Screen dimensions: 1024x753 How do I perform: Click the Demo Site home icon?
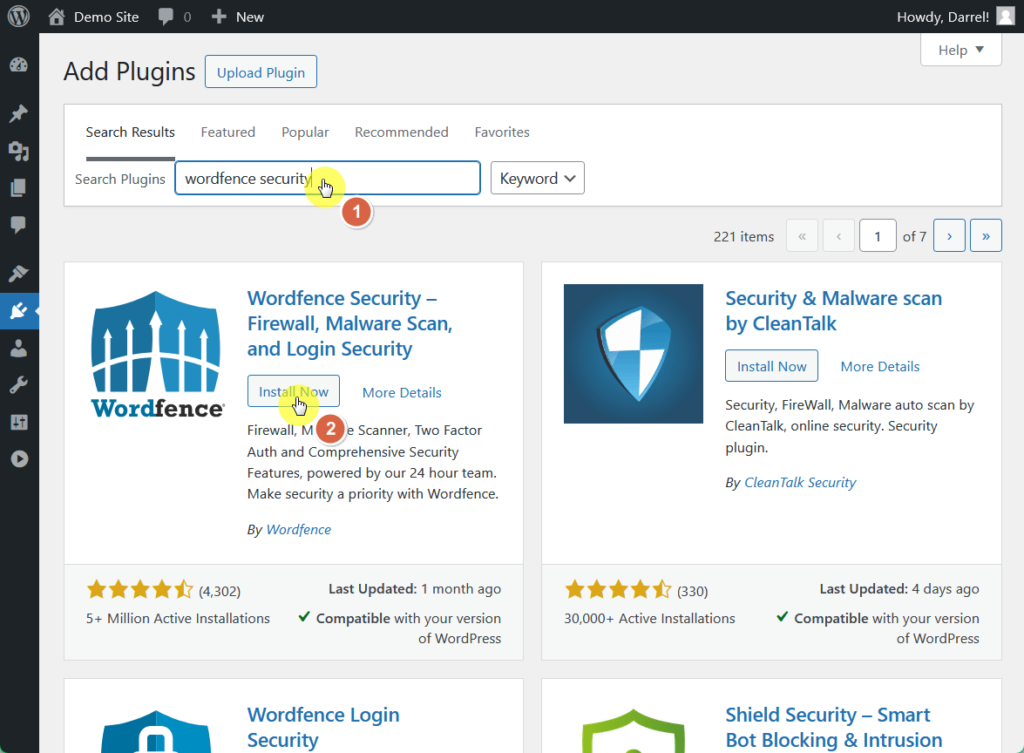[x=57, y=16]
